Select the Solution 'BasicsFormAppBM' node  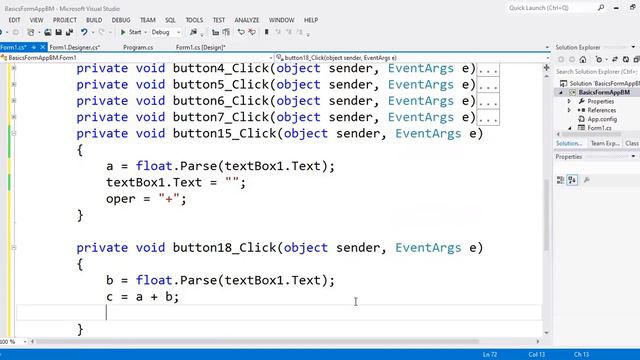click(x=600, y=83)
